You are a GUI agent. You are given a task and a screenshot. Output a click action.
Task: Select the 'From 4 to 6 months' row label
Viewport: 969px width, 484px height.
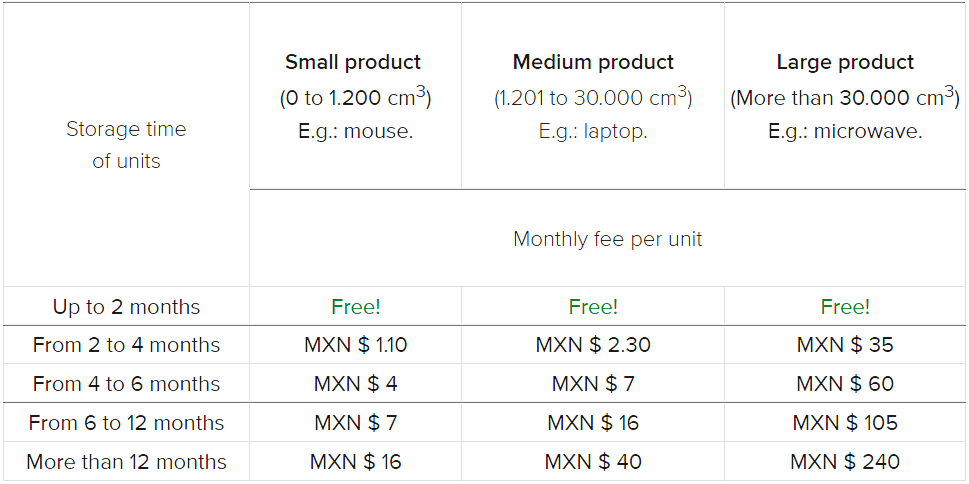(x=126, y=384)
